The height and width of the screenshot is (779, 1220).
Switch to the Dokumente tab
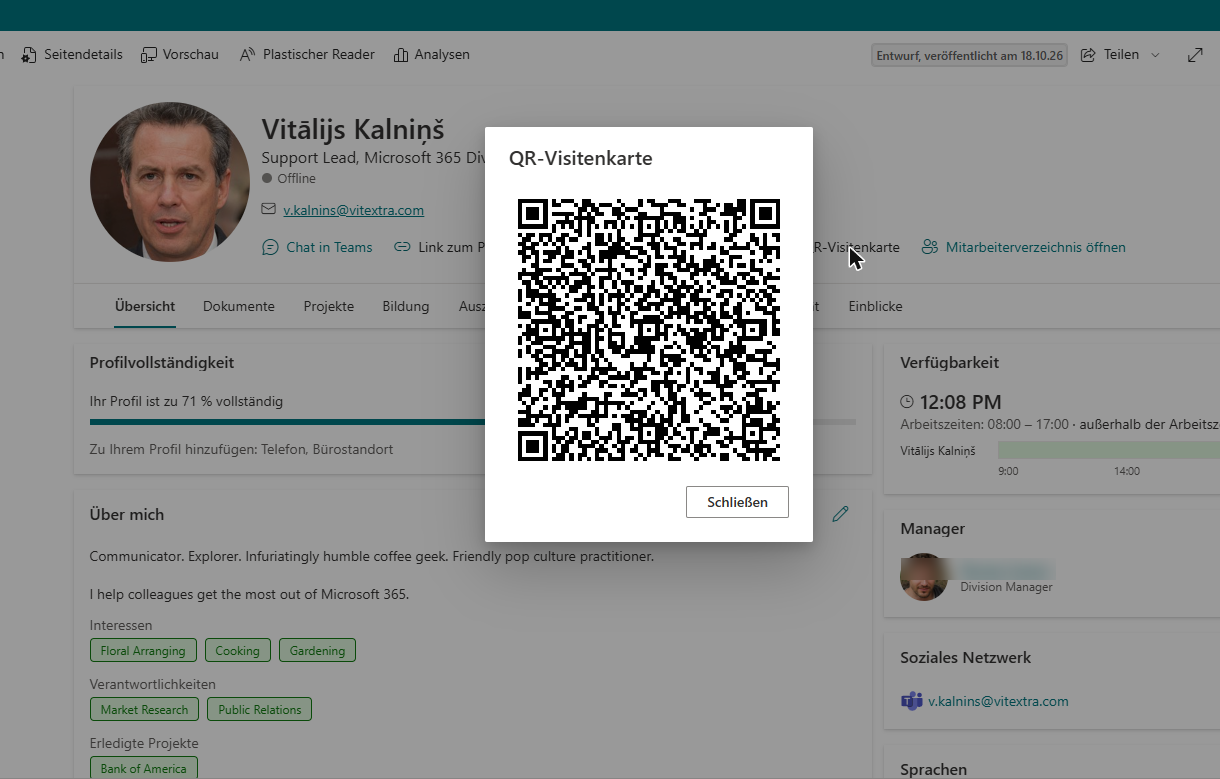pyautogui.click(x=239, y=307)
